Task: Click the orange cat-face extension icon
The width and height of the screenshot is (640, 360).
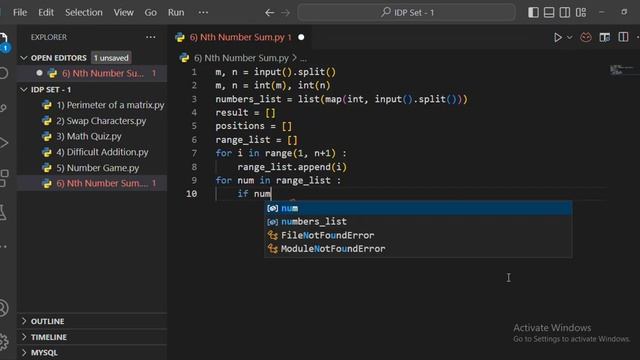Action: (586, 37)
